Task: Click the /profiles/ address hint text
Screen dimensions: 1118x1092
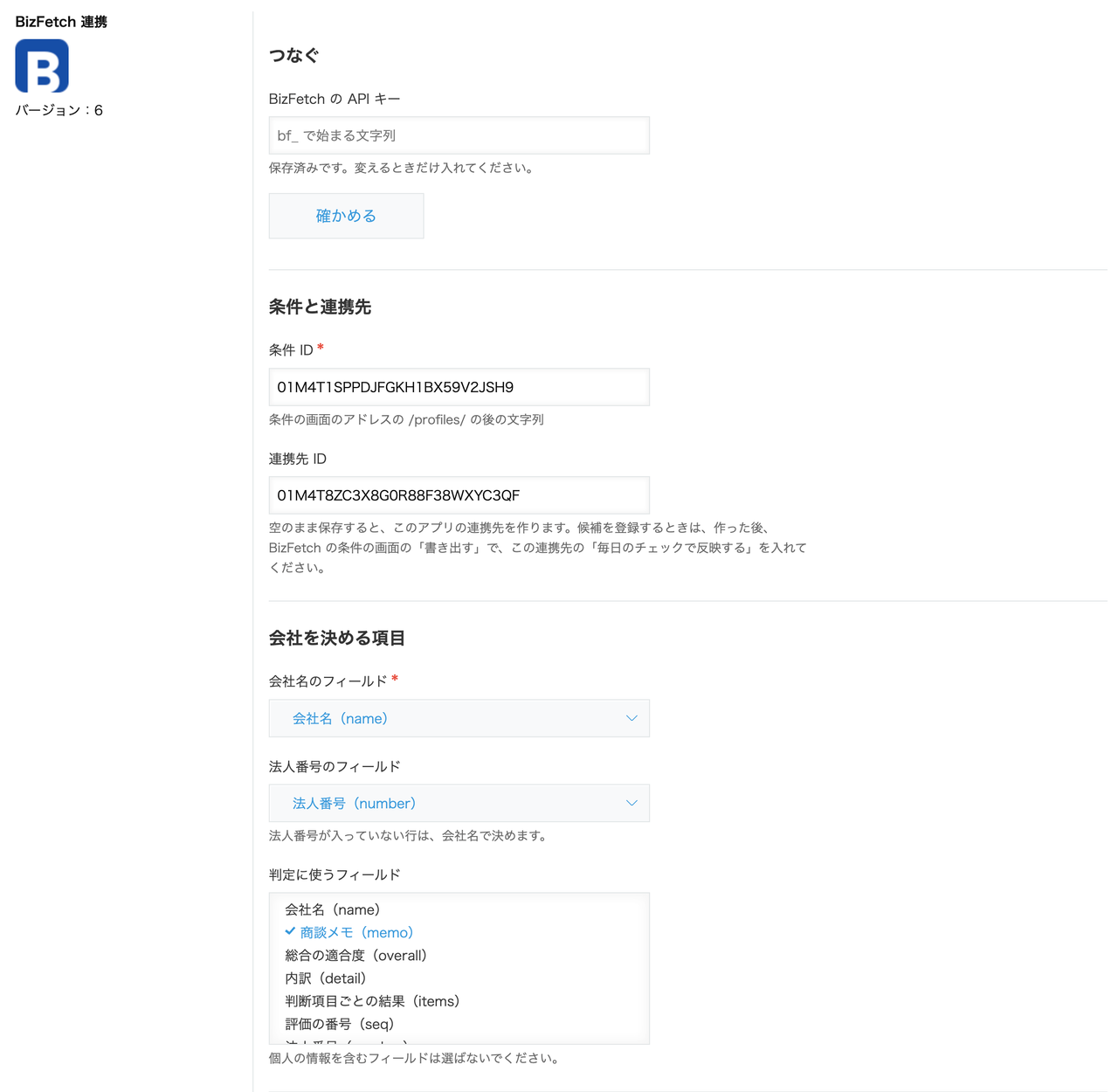Action: point(406,419)
